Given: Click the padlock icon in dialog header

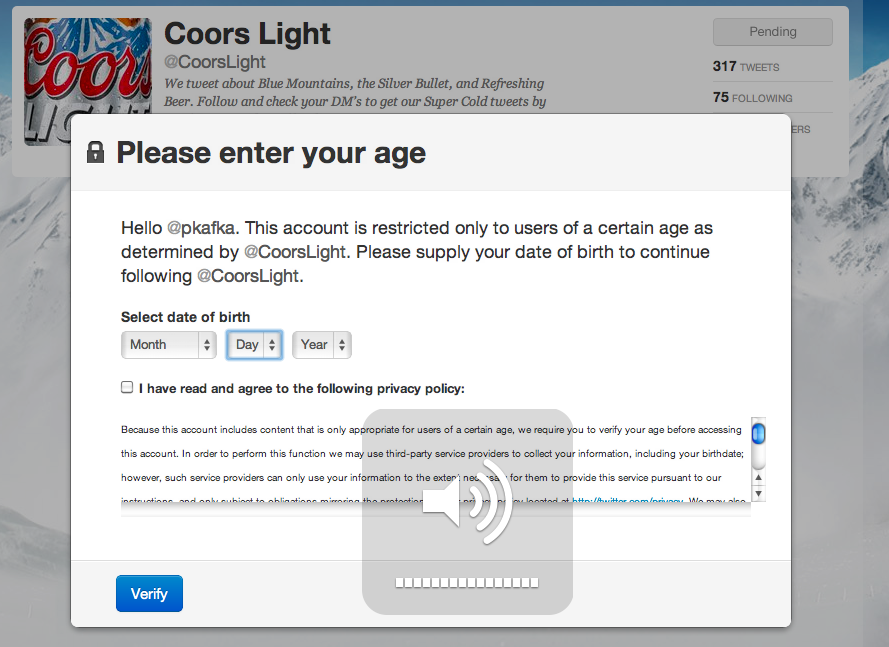Looking at the screenshot, I should coord(95,152).
